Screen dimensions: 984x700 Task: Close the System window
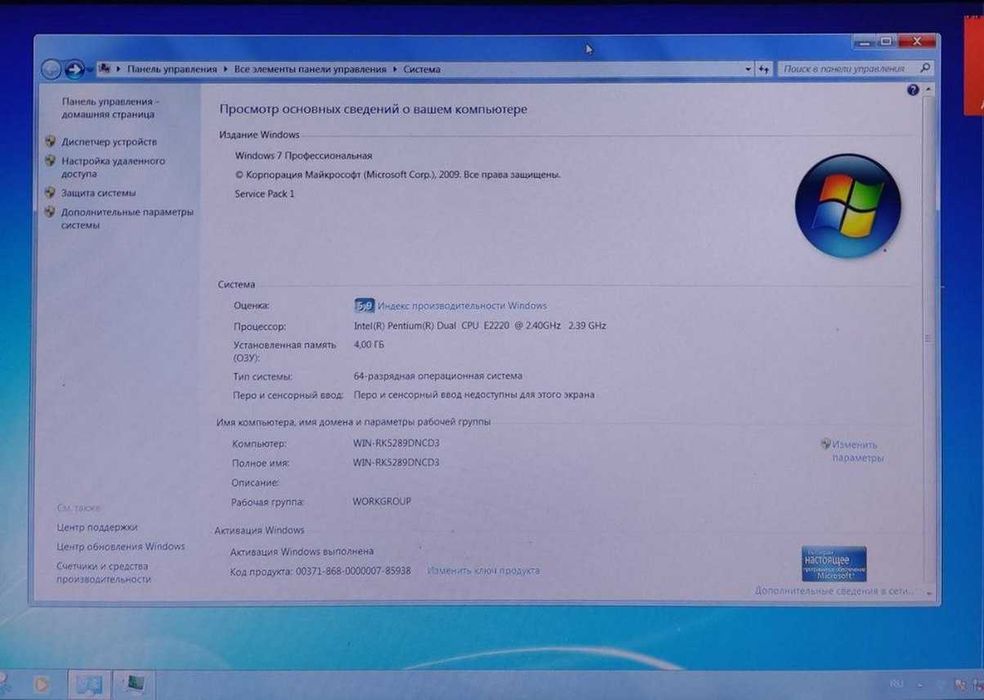(x=917, y=41)
